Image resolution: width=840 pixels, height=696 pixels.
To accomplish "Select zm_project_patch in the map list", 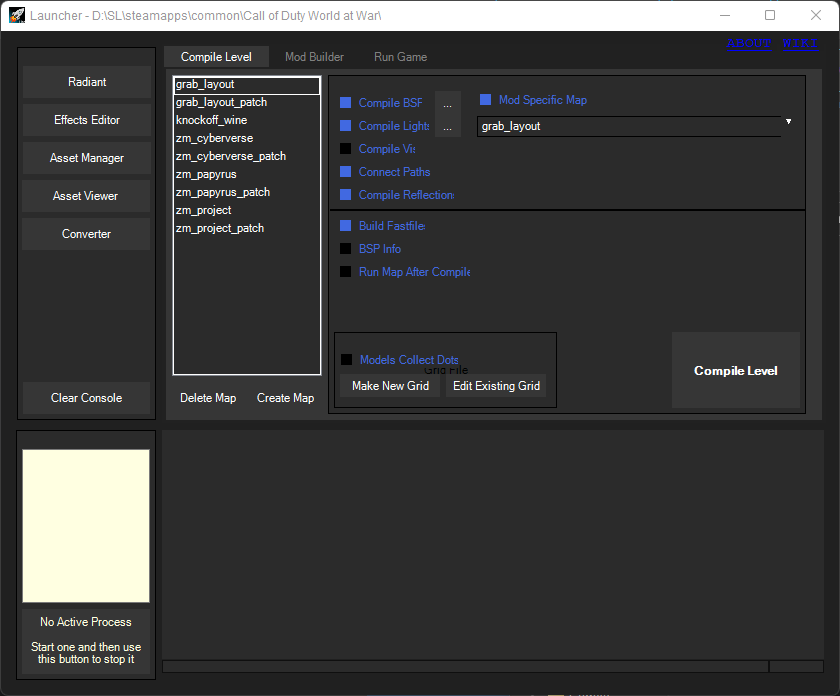I will click(x=247, y=228).
